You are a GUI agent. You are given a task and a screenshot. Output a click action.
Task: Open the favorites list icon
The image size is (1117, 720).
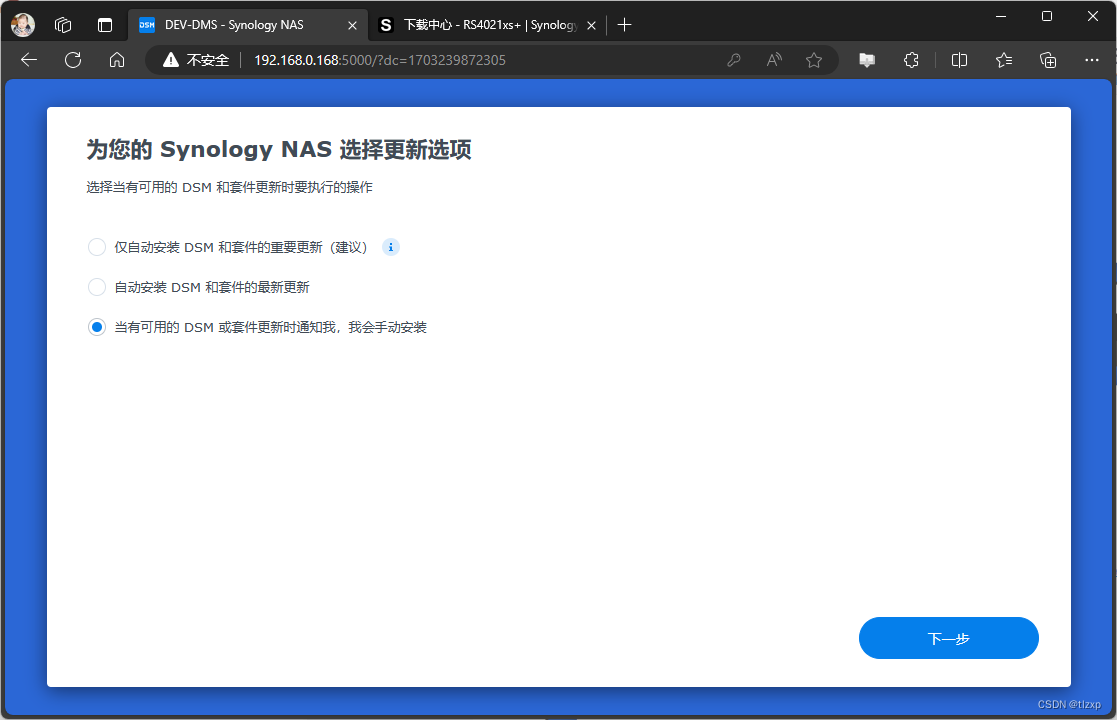(1004, 60)
